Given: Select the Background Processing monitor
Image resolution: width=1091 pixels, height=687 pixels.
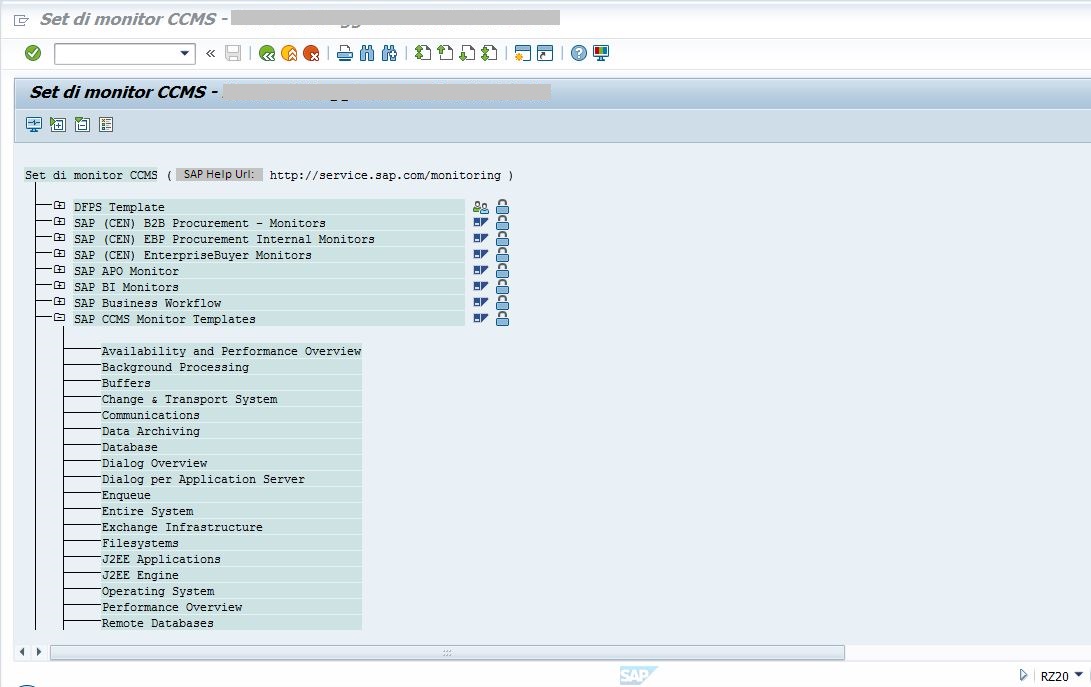Looking at the screenshot, I should pos(175,367).
